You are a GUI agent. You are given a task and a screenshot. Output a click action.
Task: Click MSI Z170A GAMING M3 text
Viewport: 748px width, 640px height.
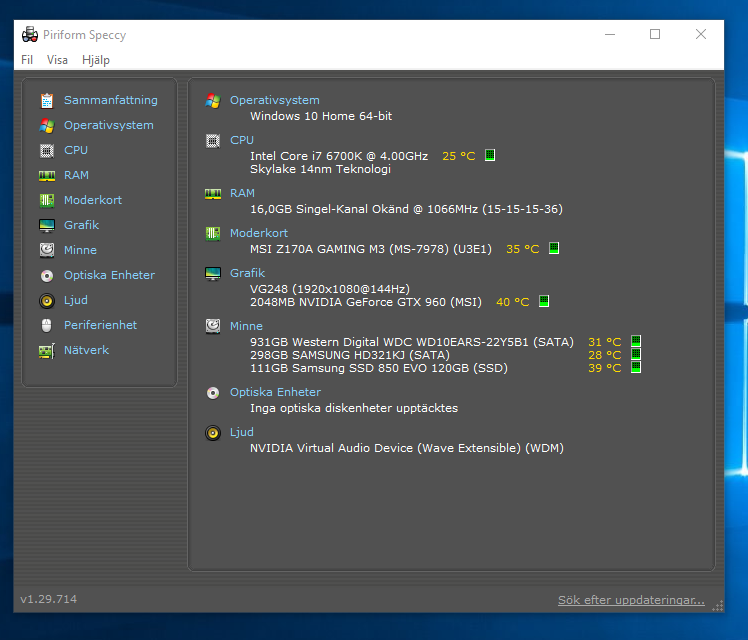[371, 249]
